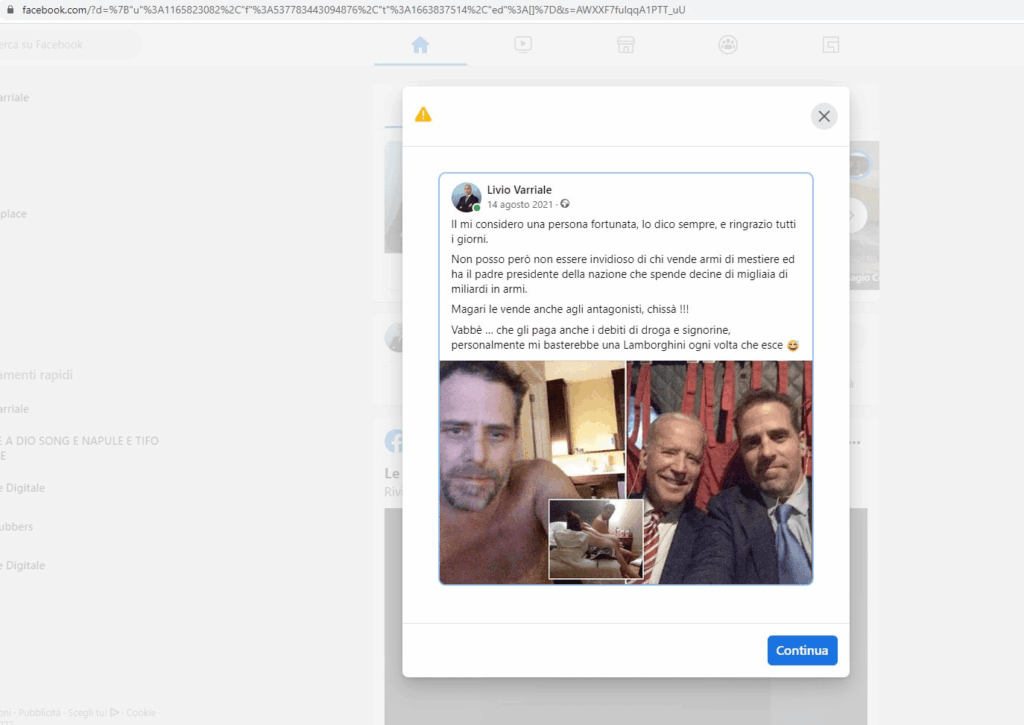
Task: Open Livio Varriale's profile name link
Action: (519, 190)
